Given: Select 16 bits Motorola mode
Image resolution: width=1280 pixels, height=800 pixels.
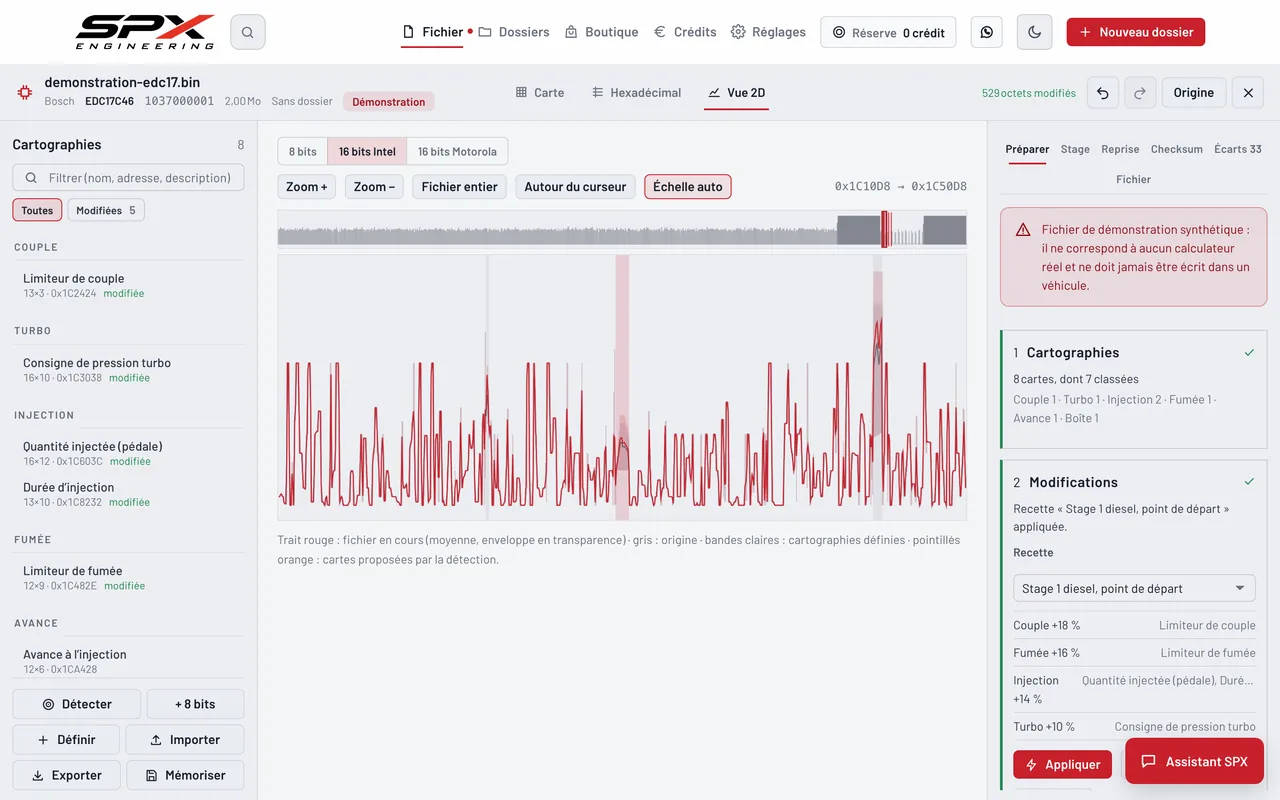Looking at the screenshot, I should click(x=457, y=152).
